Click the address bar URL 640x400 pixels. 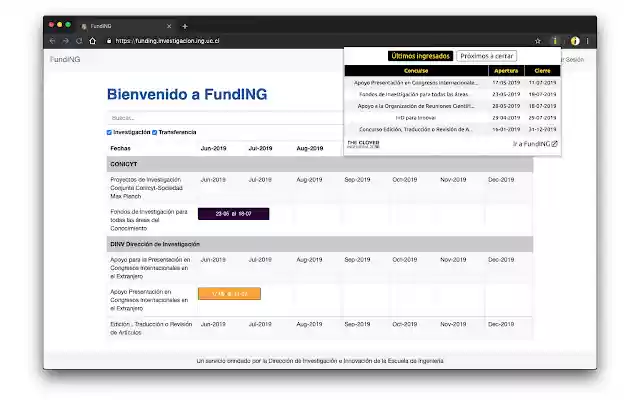point(167,41)
